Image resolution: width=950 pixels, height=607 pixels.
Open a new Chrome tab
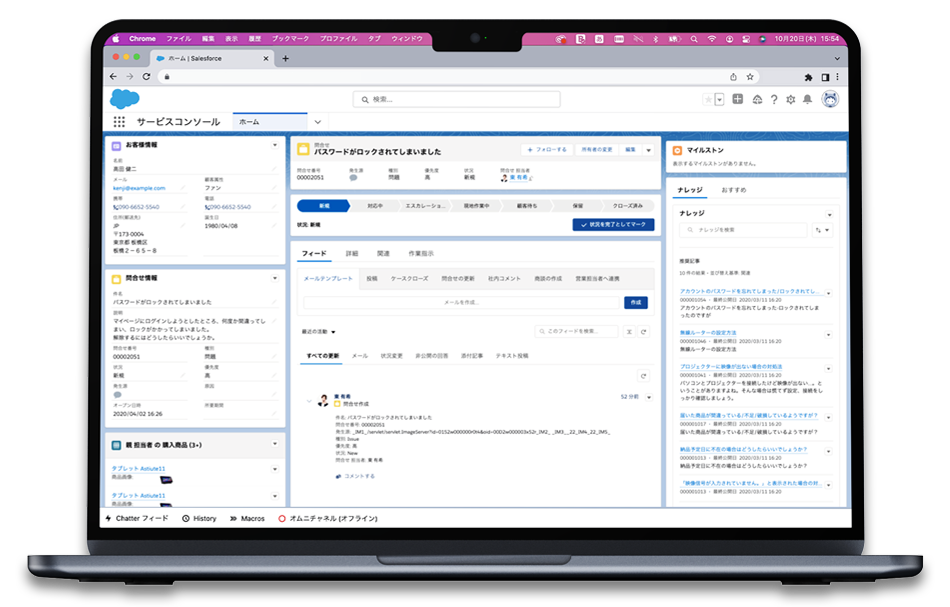coord(285,59)
